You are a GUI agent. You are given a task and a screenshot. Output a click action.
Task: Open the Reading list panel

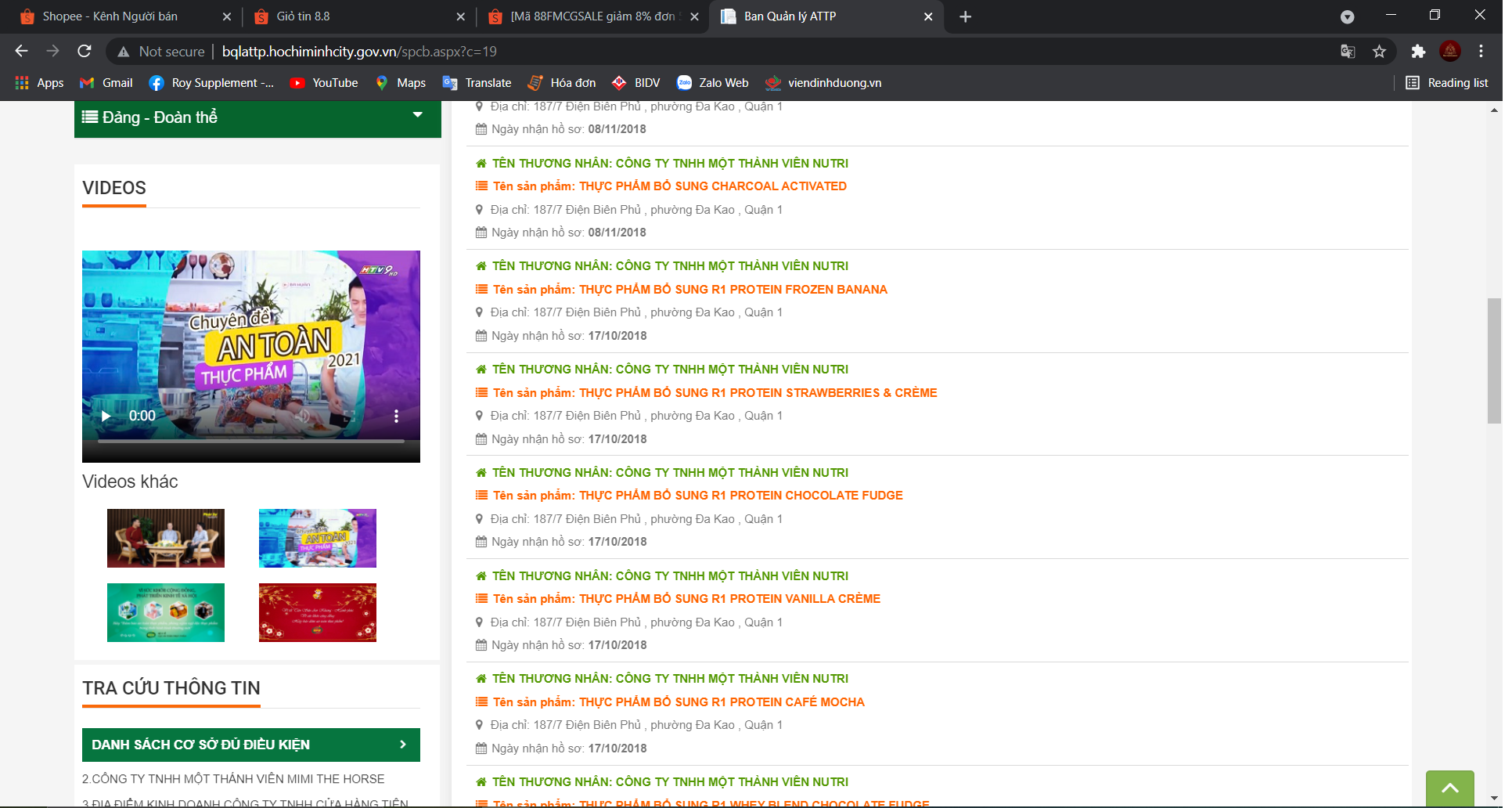[x=1446, y=83]
